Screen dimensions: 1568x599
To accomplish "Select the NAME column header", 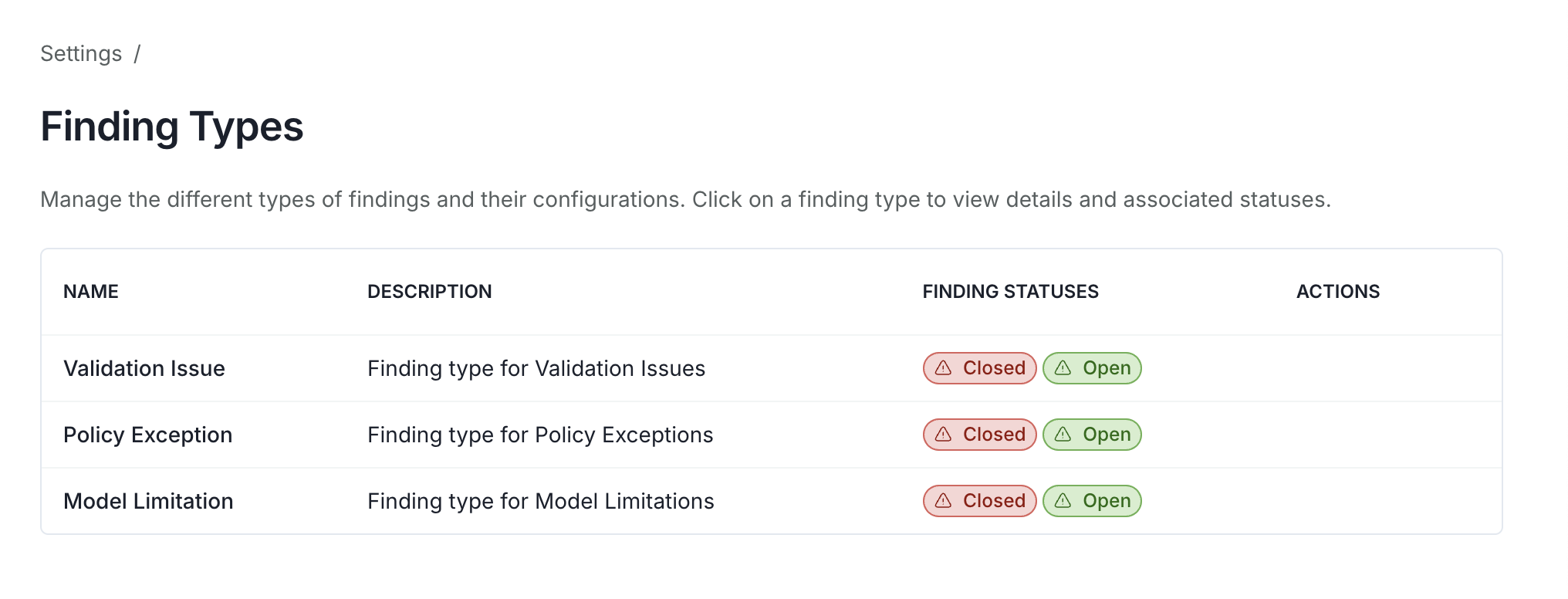I will tap(90, 291).
